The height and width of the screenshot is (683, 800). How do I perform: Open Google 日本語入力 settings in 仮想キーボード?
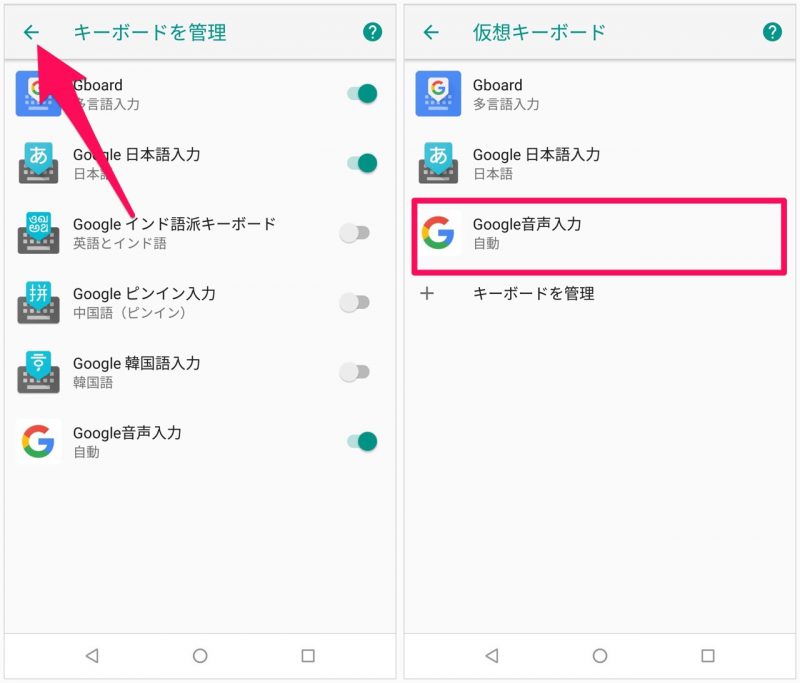599,163
